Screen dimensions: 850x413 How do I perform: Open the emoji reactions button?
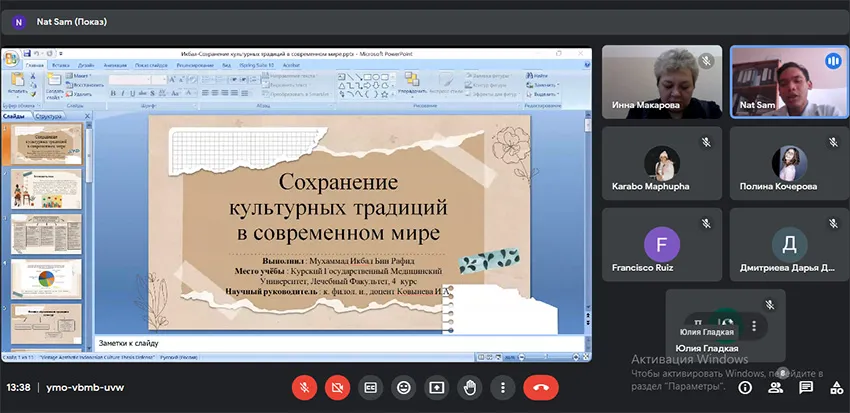403,386
